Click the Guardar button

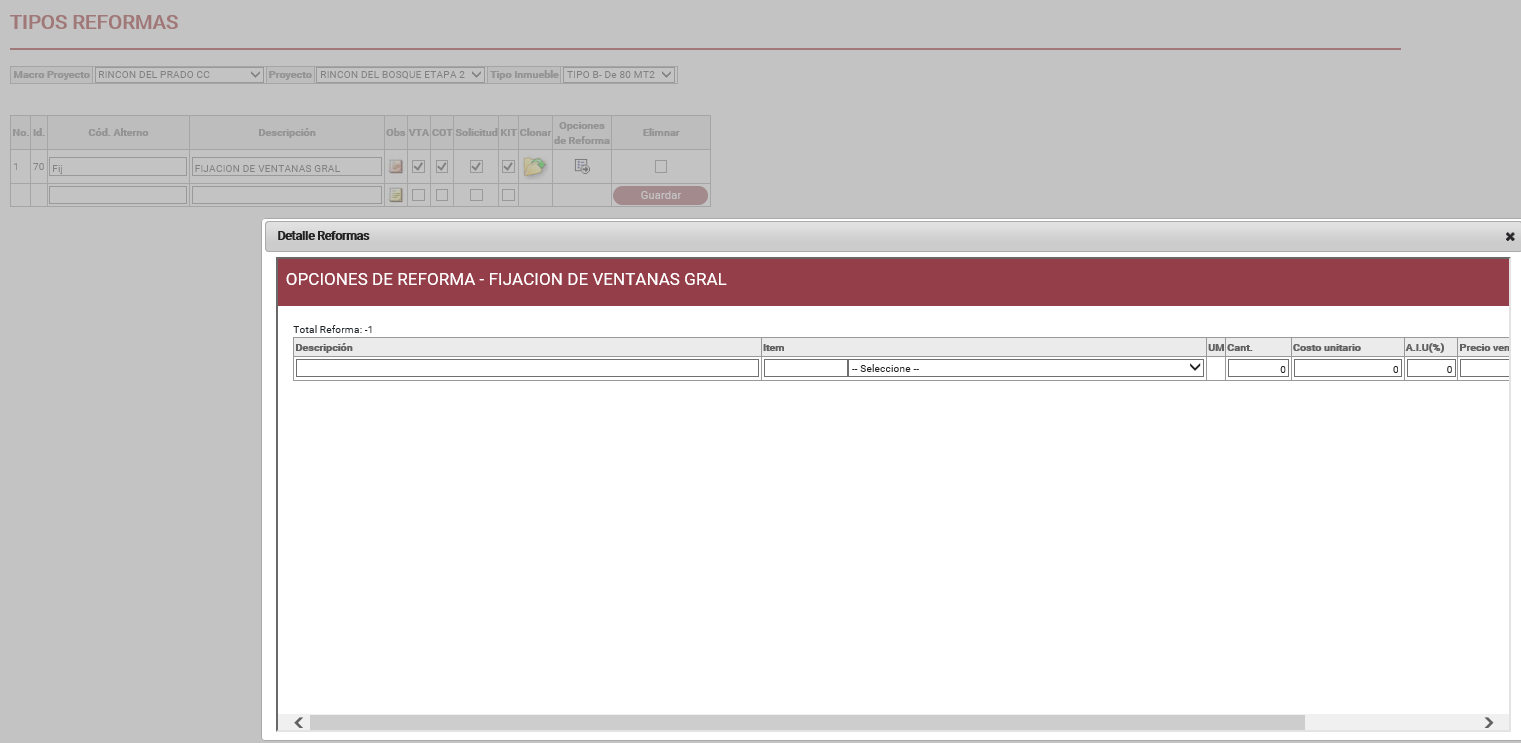point(660,195)
